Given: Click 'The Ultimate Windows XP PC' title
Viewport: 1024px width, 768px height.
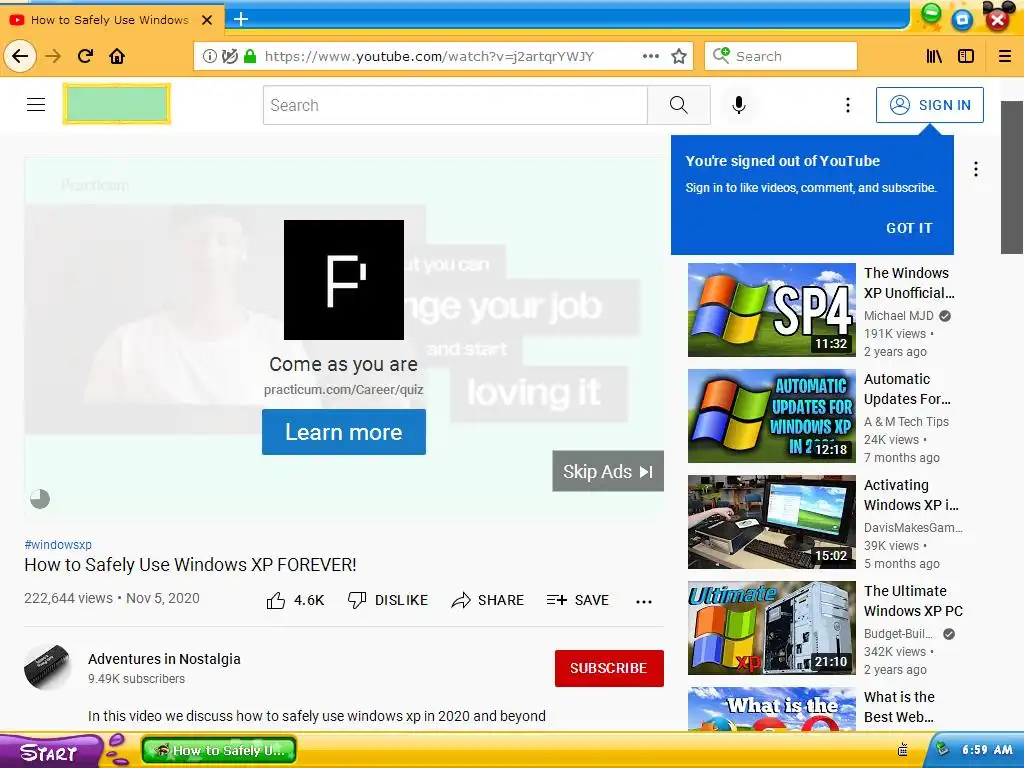Looking at the screenshot, I should [913, 601].
